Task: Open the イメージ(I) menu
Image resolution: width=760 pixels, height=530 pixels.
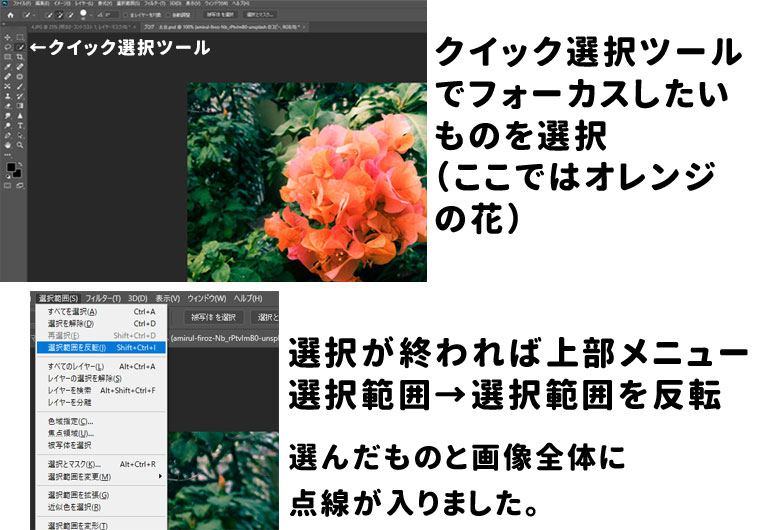Action: point(62,3)
